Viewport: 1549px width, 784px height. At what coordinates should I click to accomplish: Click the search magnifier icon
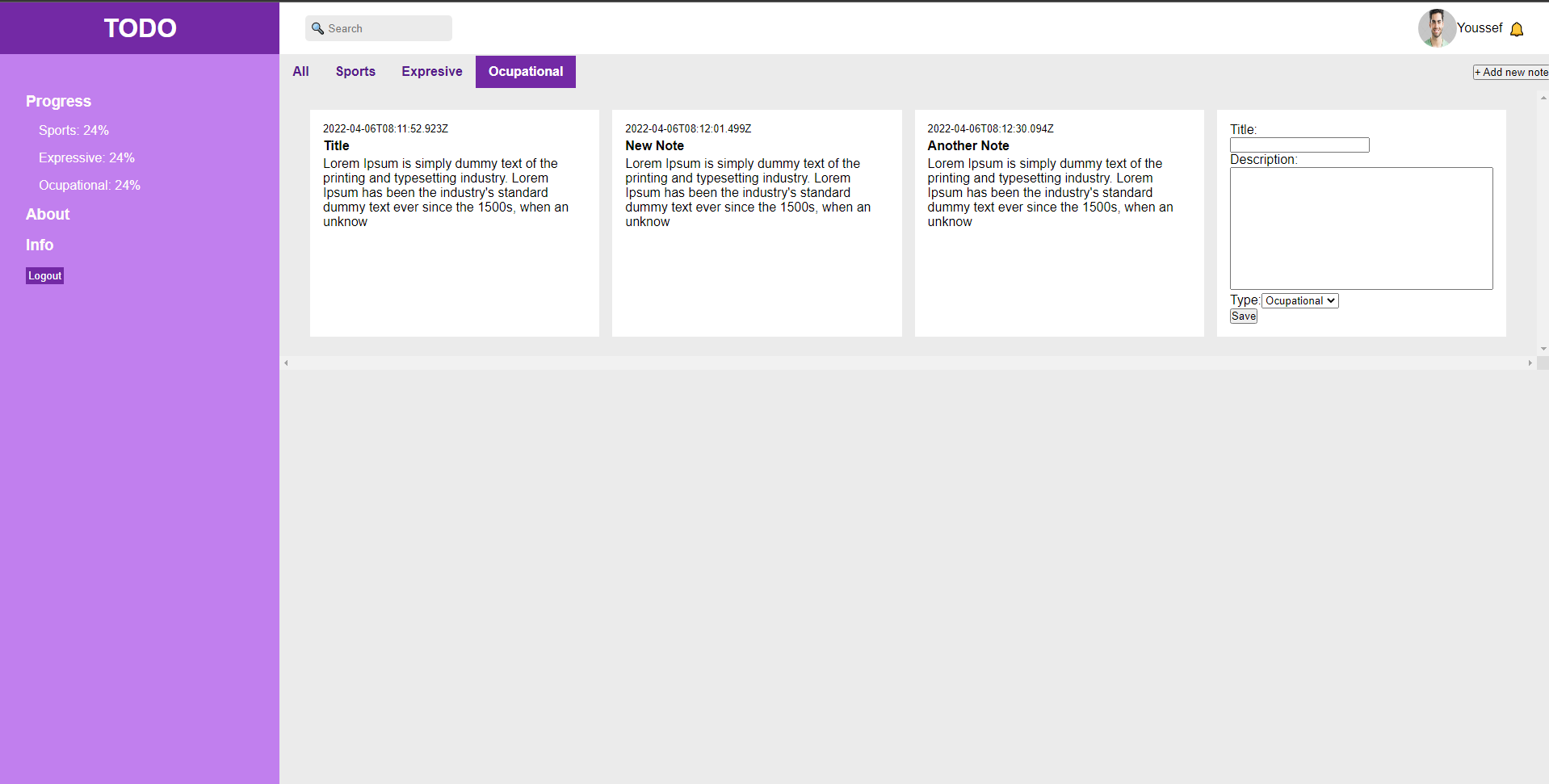click(x=317, y=28)
